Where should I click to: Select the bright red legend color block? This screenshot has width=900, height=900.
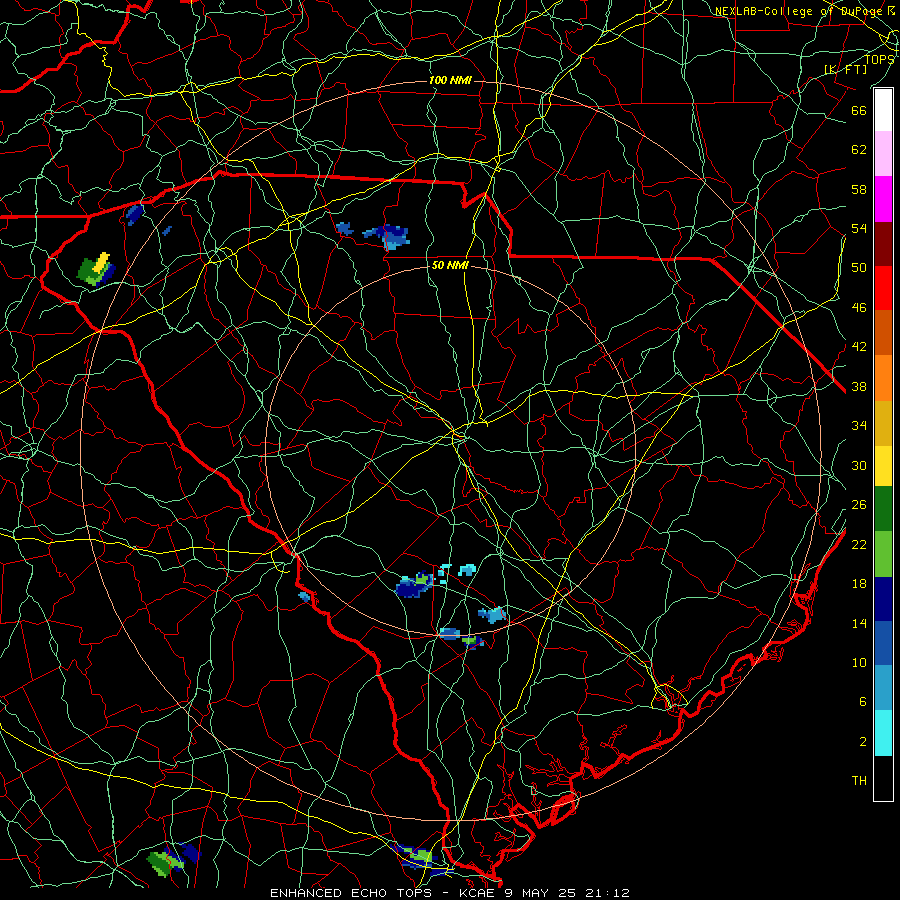click(x=883, y=288)
